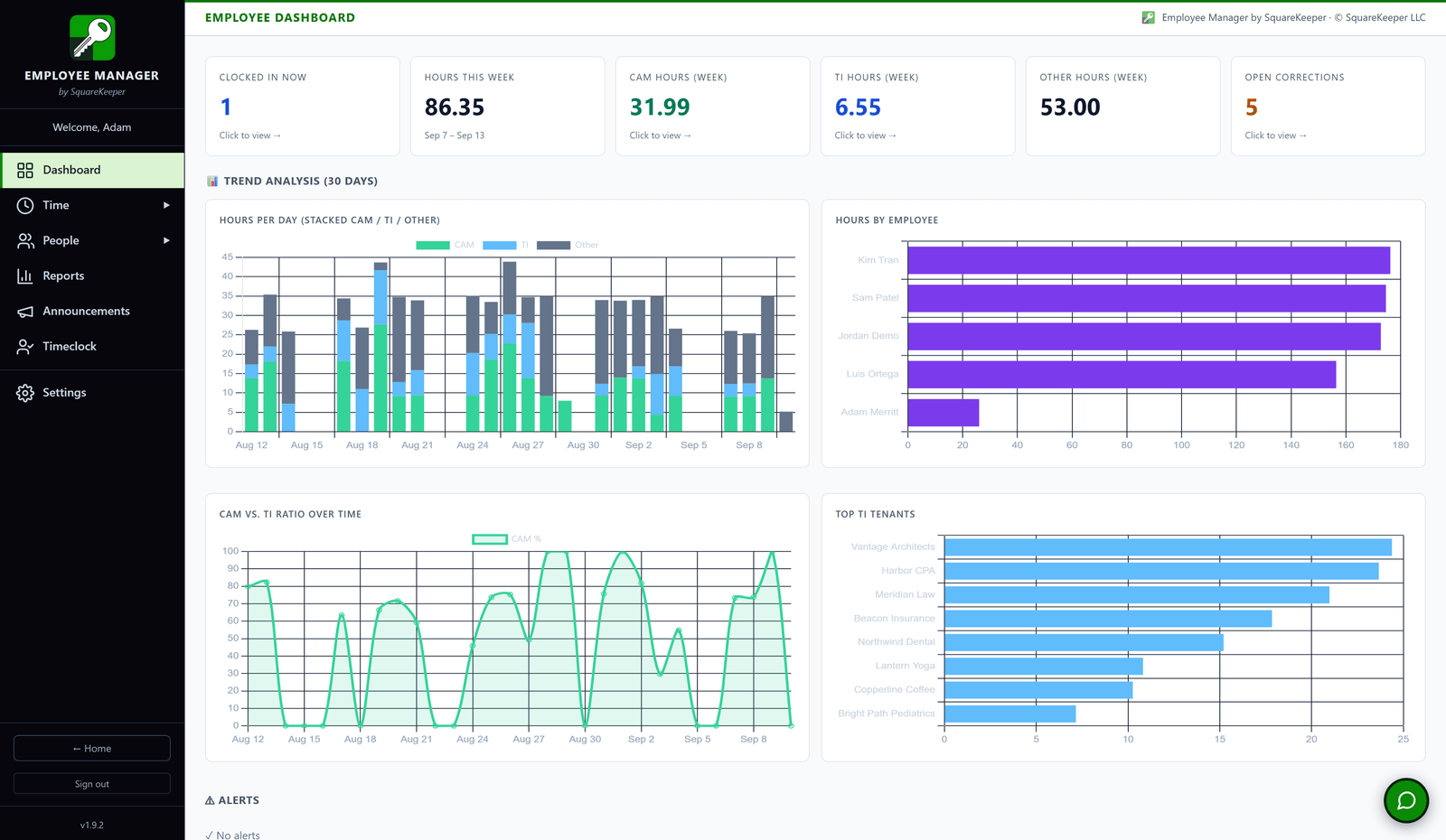Click the Reports bar chart icon
1446x840 pixels.
25,275
